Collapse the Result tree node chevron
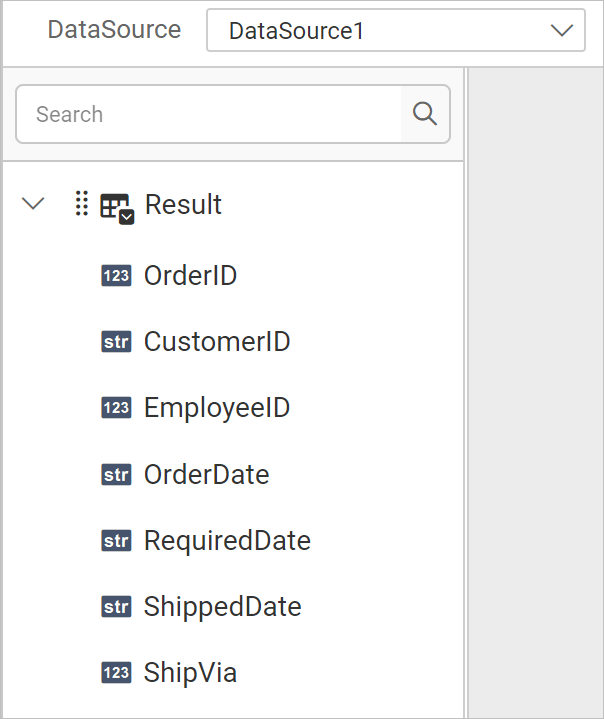Image resolution: width=604 pixels, height=719 pixels. point(33,204)
